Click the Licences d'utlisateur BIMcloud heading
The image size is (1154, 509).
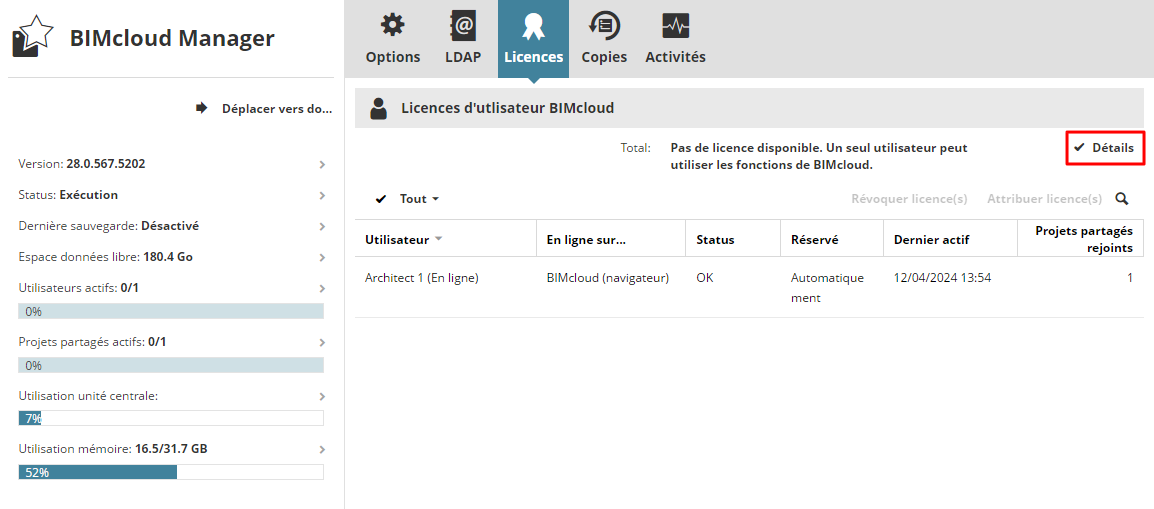[x=508, y=108]
